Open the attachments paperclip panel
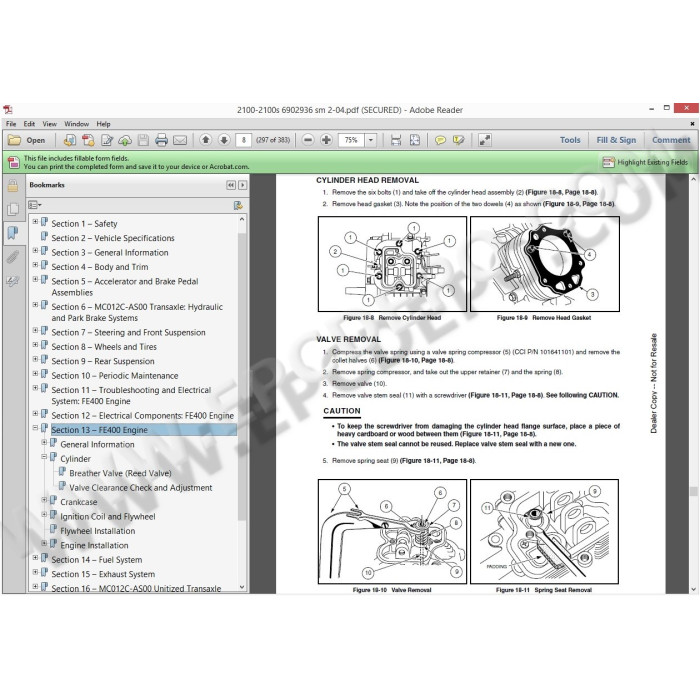Screen dimensions: 700x700 tap(12, 257)
